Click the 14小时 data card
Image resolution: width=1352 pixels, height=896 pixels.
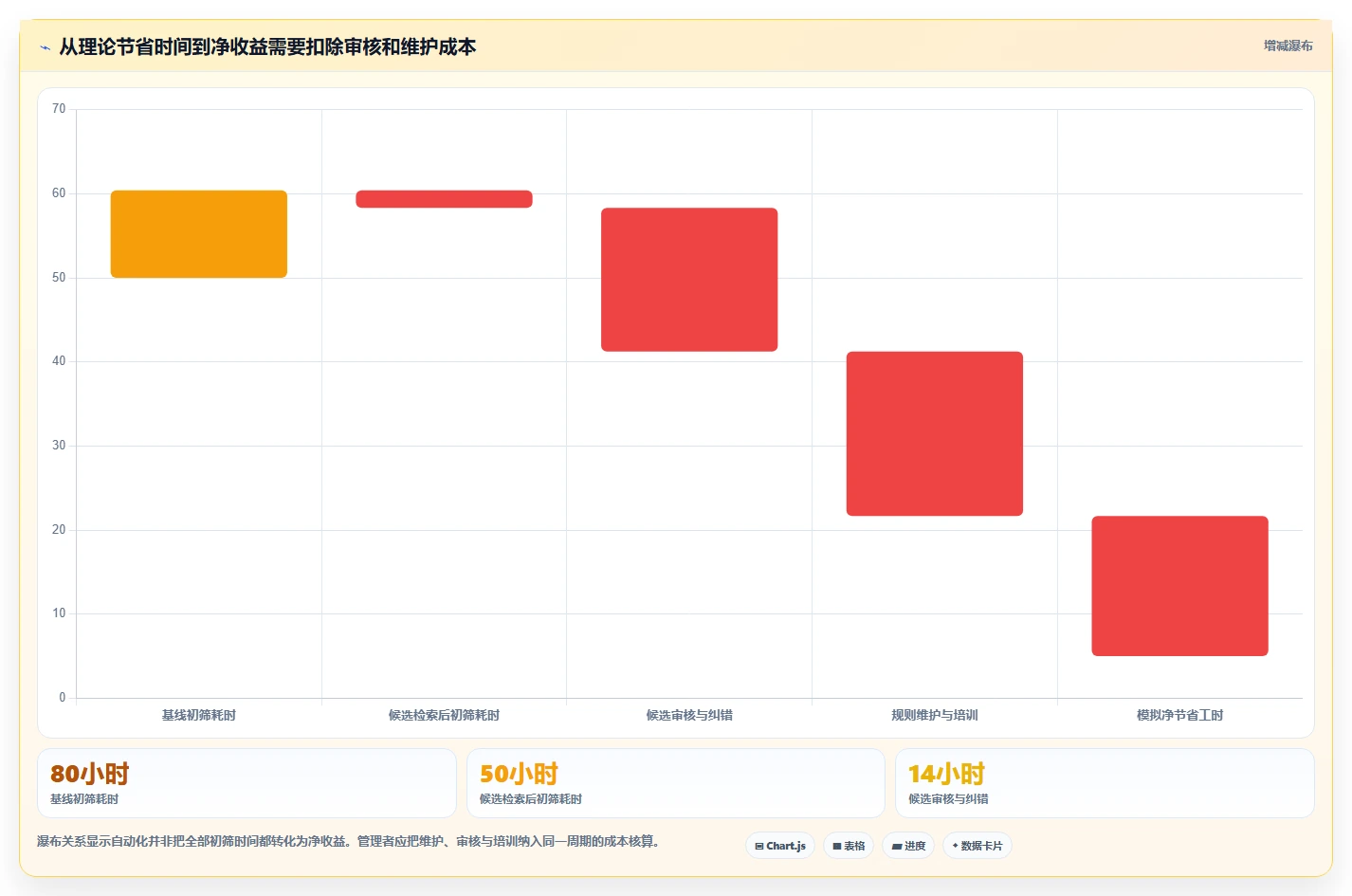pyautogui.click(x=1105, y=783)
